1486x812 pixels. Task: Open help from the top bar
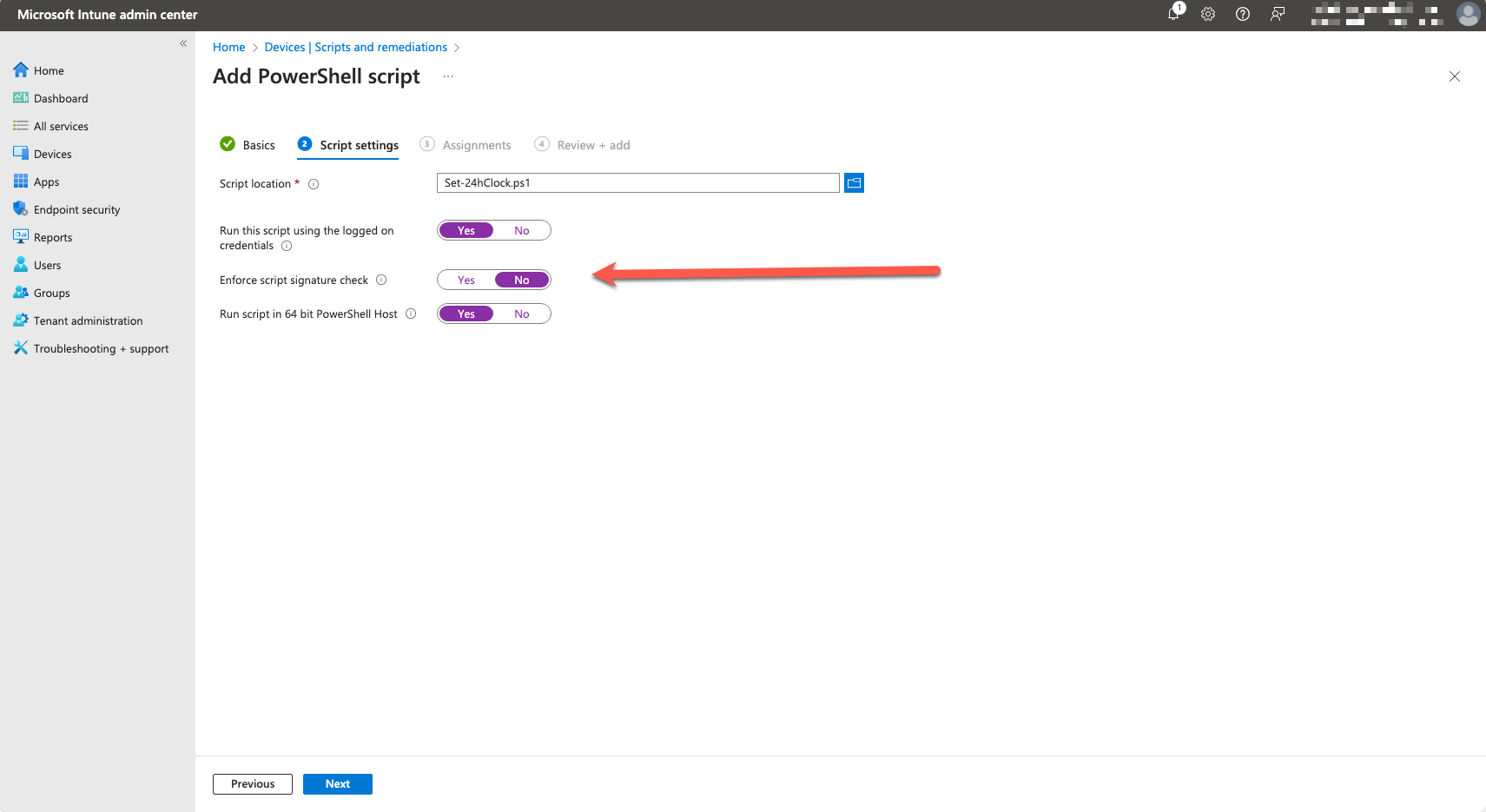pos(1242,15)
